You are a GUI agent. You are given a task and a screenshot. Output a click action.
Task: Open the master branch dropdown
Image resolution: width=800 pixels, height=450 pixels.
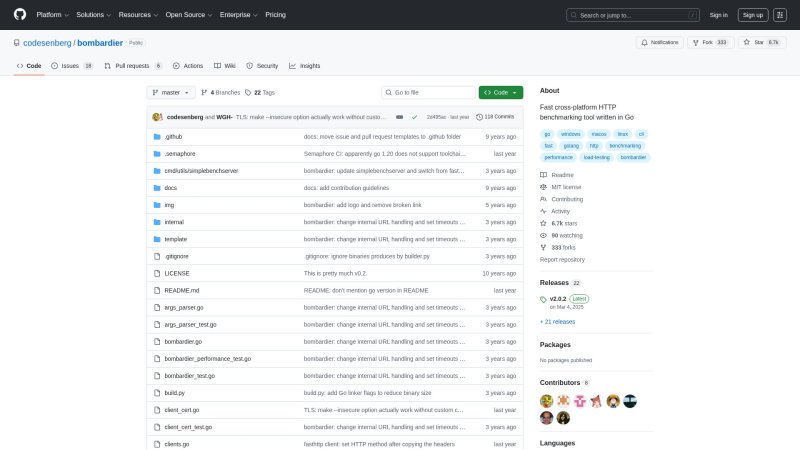171,92
